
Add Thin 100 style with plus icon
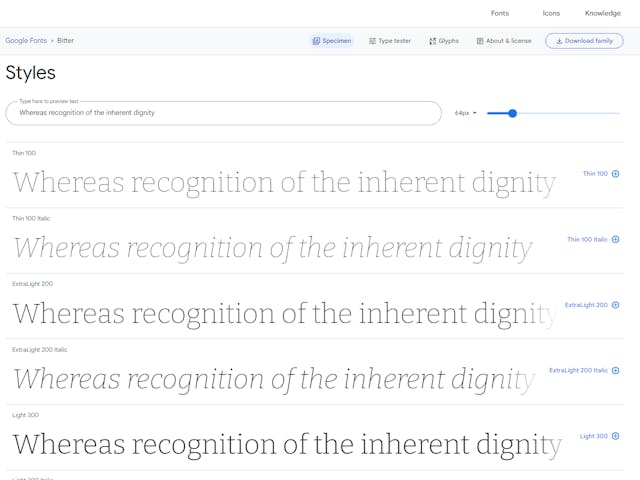click(x=616, y=174)
